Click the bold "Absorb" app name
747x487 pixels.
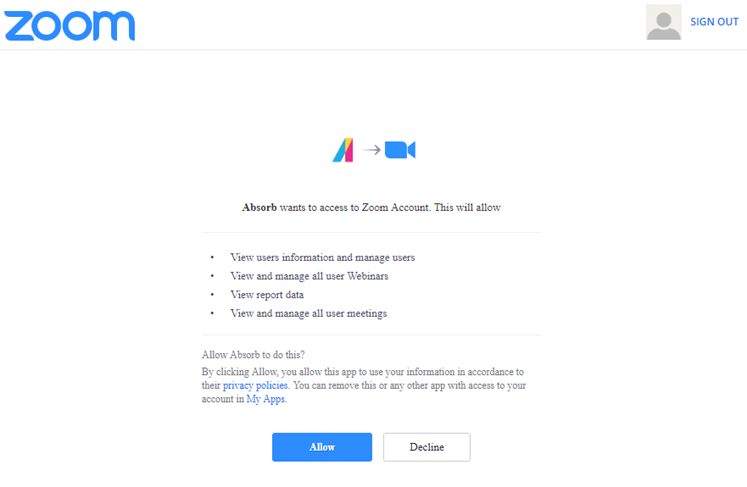[x=259, y=208]
